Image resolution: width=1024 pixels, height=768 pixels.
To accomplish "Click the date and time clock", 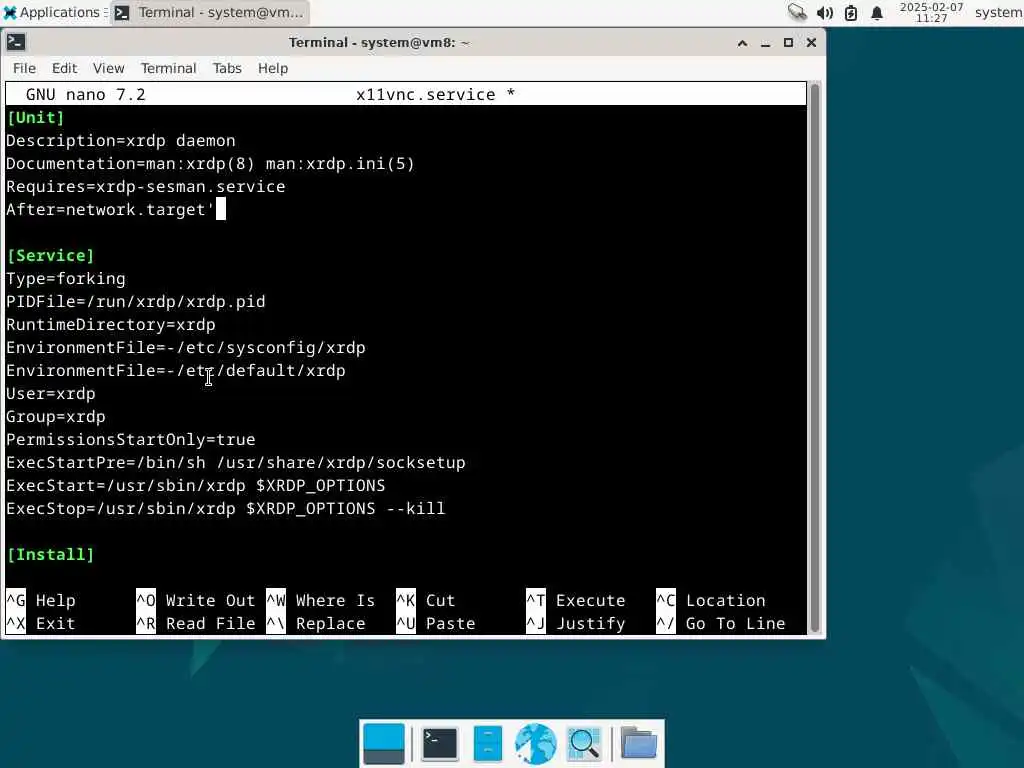I will click(931, 12).
